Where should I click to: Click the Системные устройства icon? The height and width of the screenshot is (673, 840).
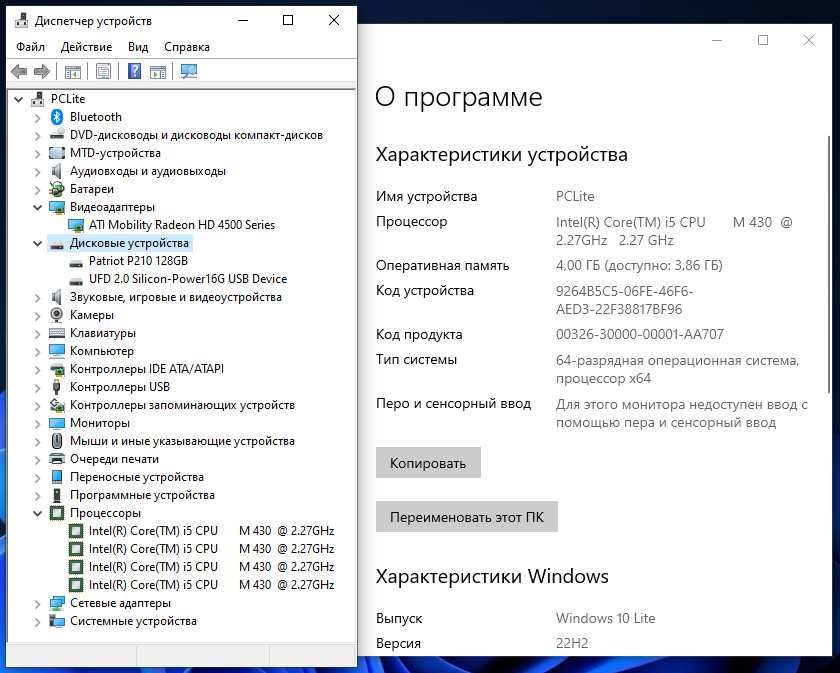[57, 621]
